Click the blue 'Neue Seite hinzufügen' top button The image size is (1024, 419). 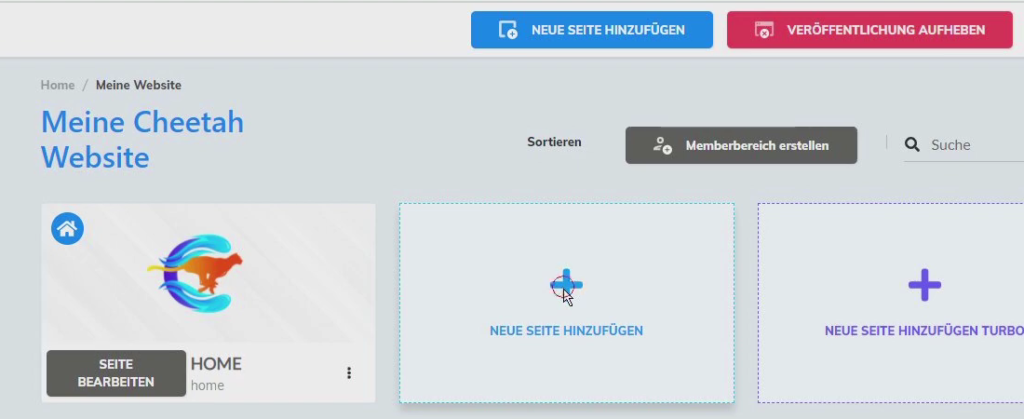(592, 30)
